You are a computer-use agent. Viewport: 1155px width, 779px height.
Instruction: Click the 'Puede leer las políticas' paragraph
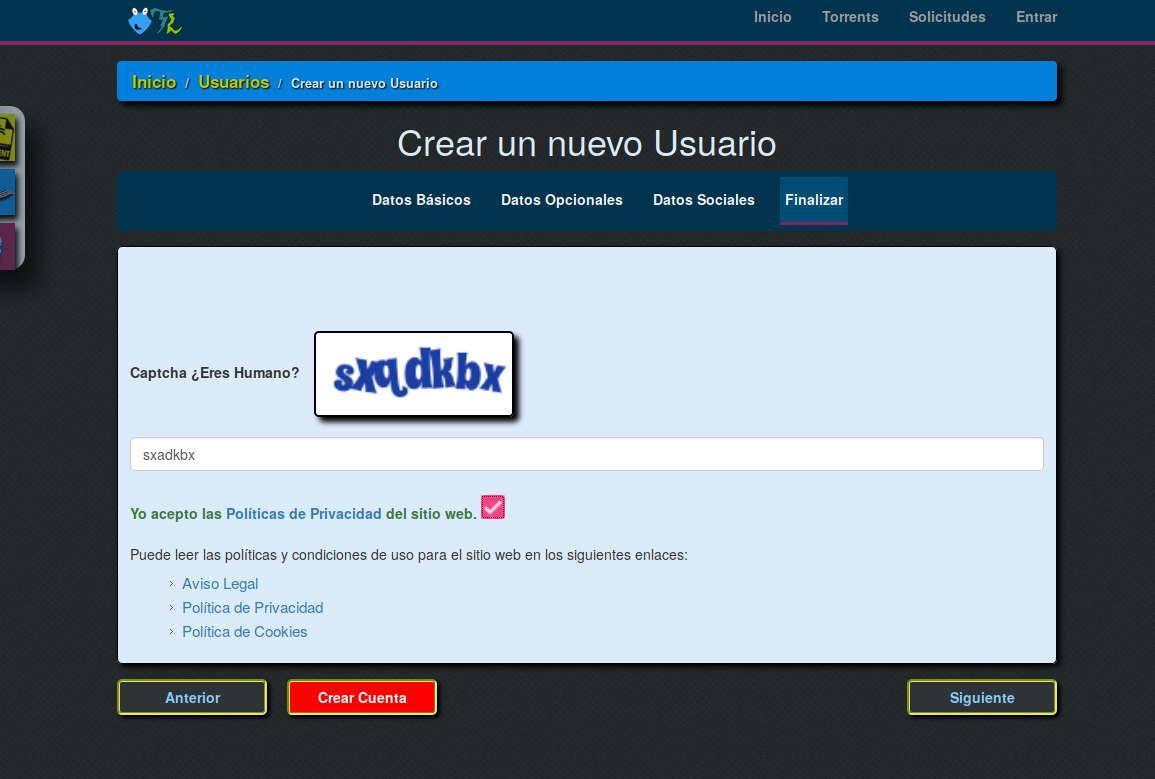(x=409, y=555)
